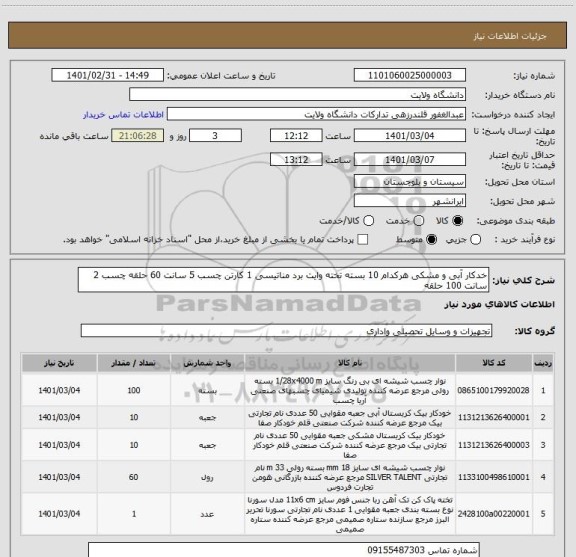The image size is (576, 557).
Task: Click the تعداد / مقدار column header
Action: click(x=134, y=363)
